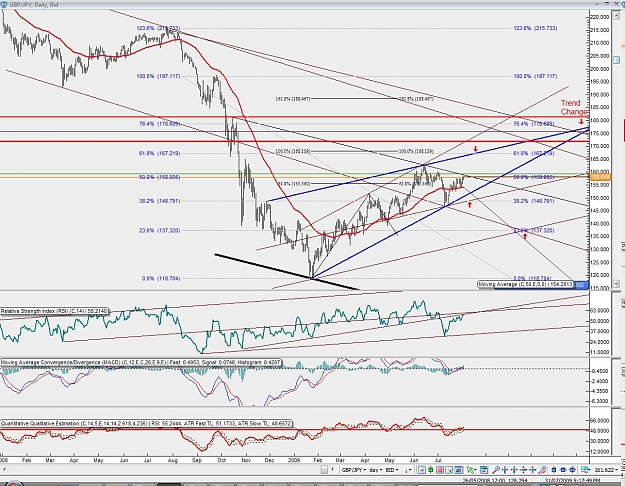This screenshot has height=486, width=625.
Task: Click the red square icon in toolbar
Action: click(x=440, y=470)
